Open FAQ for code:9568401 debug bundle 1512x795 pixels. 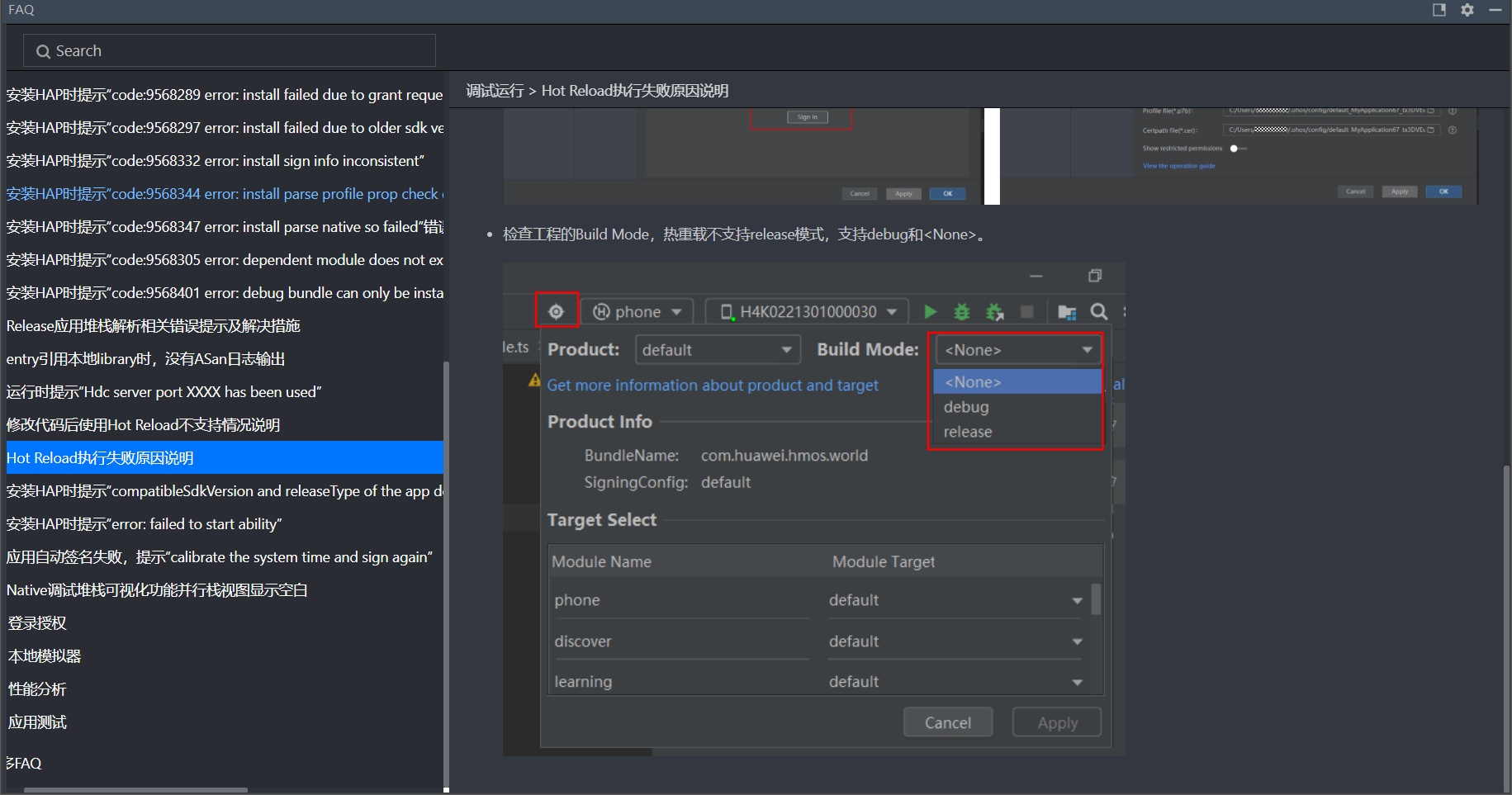[x=225, y=293]
